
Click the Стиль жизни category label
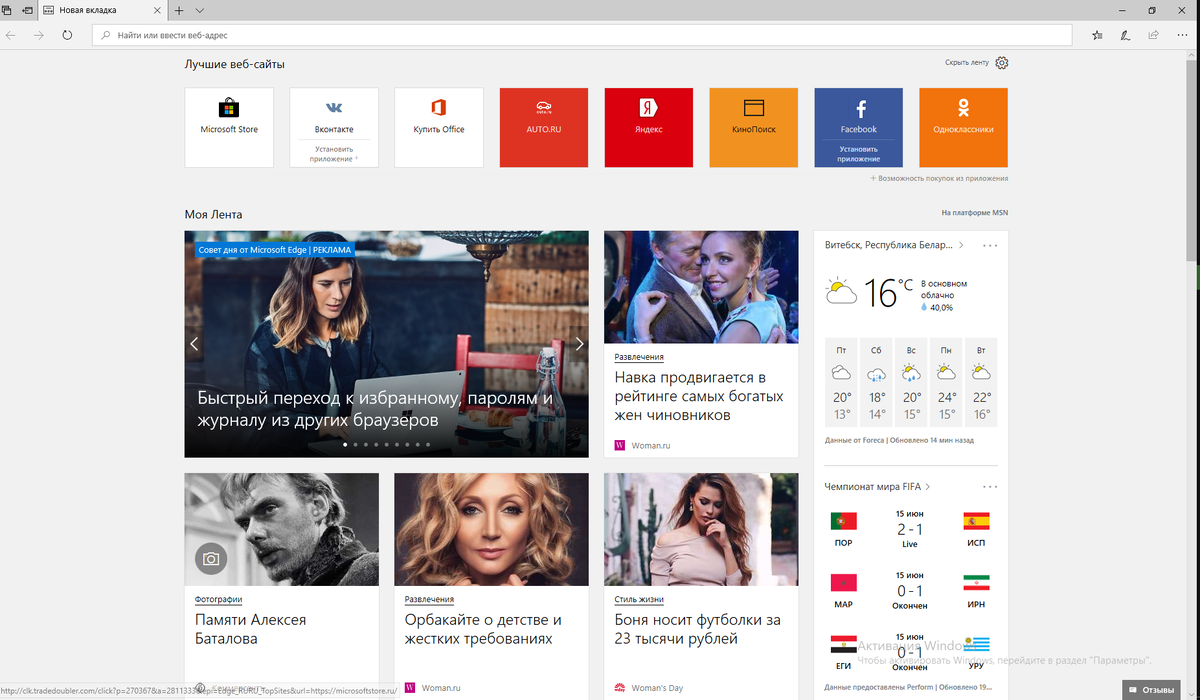[x=639, y=599]
